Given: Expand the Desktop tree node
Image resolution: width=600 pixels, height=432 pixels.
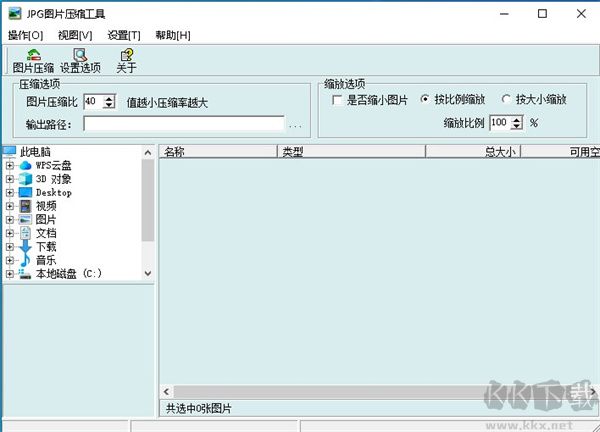Looking at the screenshot, I should [x=10, y=192].
